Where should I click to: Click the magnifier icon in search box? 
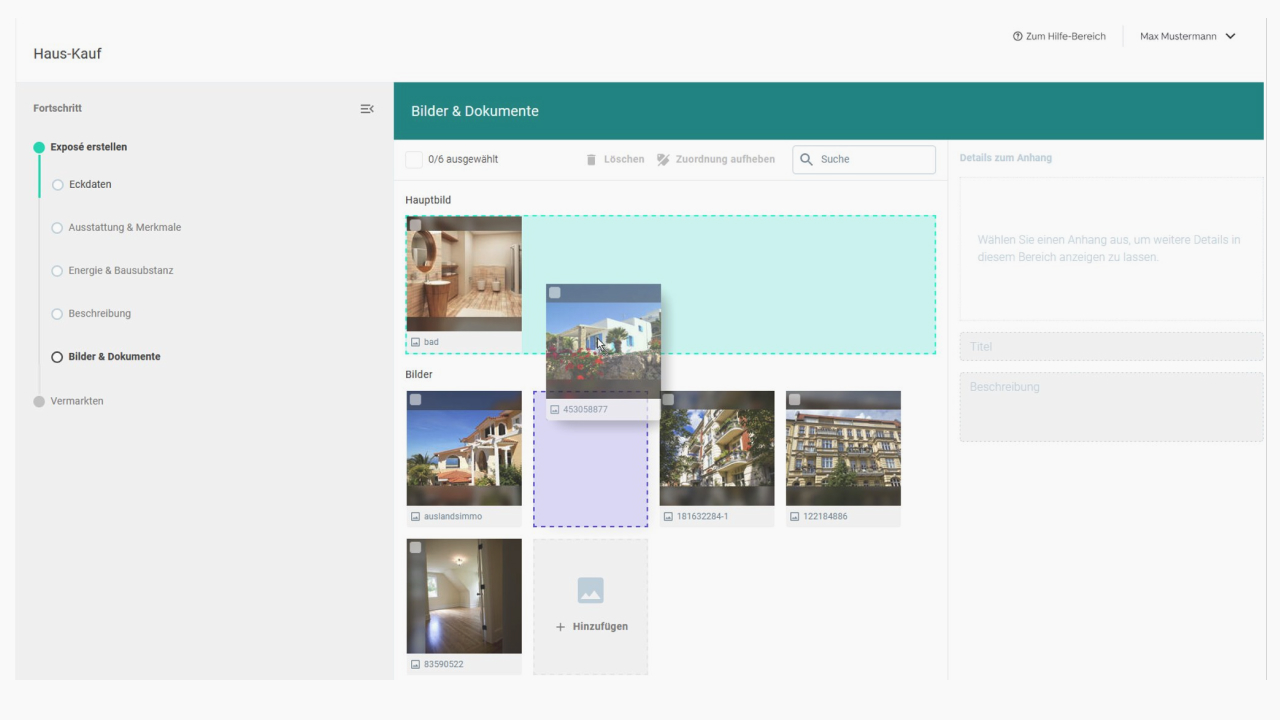click(x=807, y=159)
